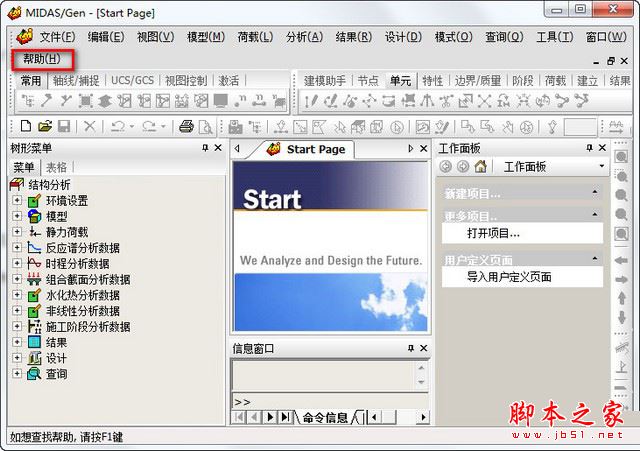
Task: Open the 分析(A) menu
Action: tap(304, 37)
